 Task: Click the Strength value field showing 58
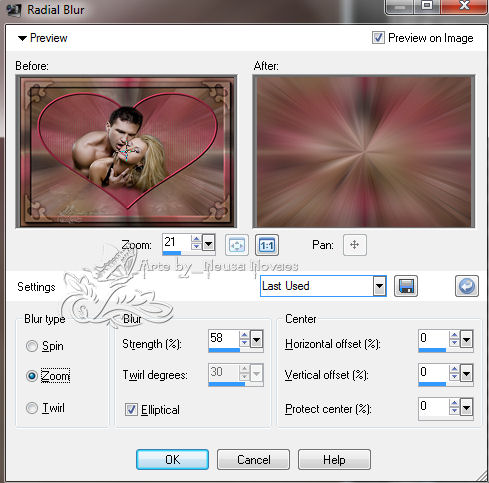[224, 338]
